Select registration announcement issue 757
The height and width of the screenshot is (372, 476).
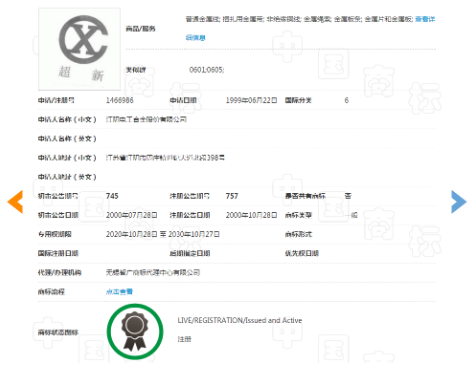(232, 196)
